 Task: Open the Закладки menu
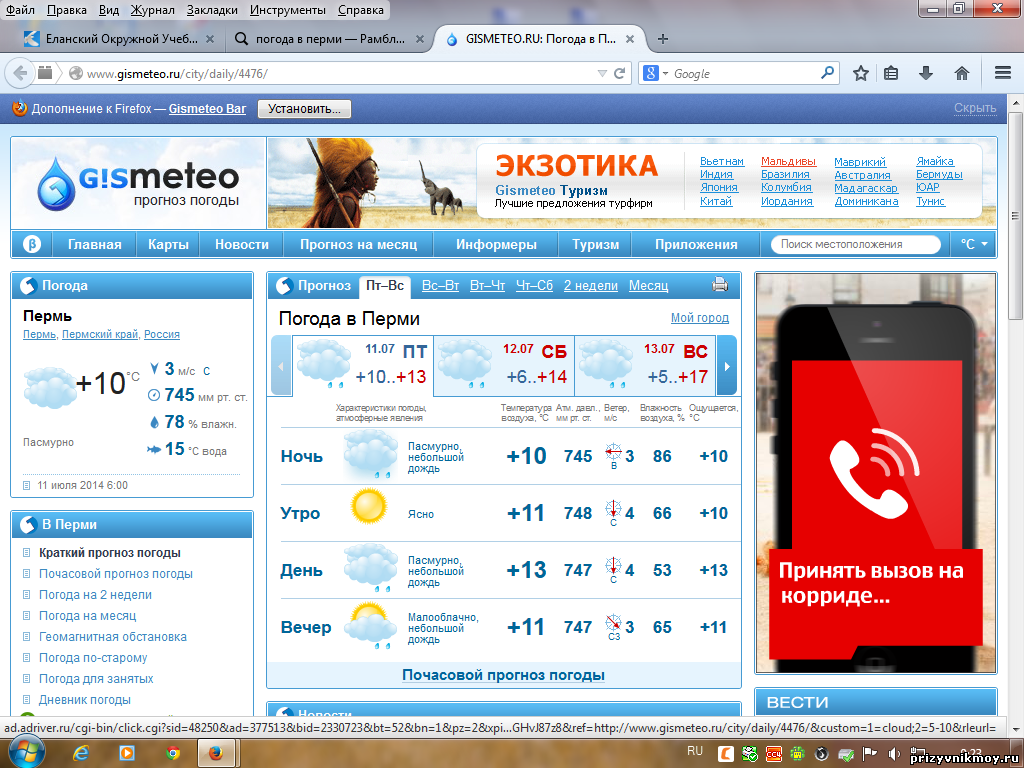[x=212, y=10]
